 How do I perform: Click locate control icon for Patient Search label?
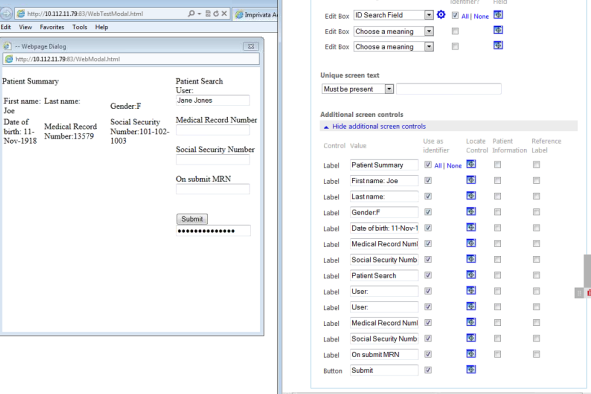[x=471, y=275]
